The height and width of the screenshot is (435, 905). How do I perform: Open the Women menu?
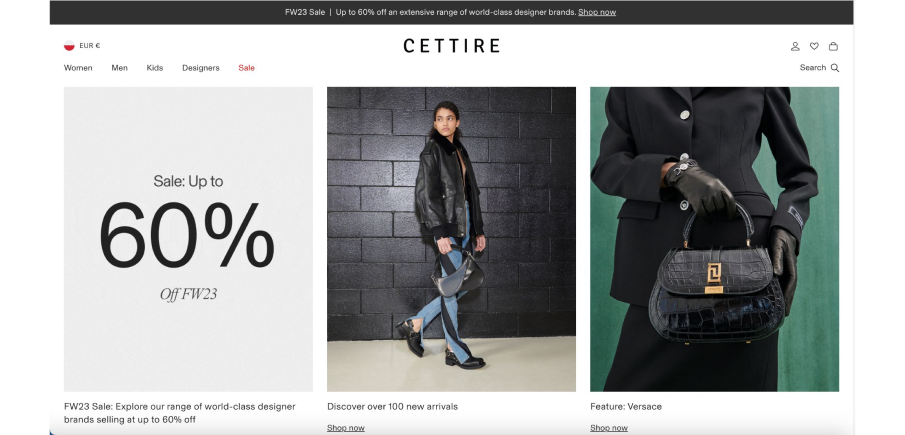click(x=78, y=68)
